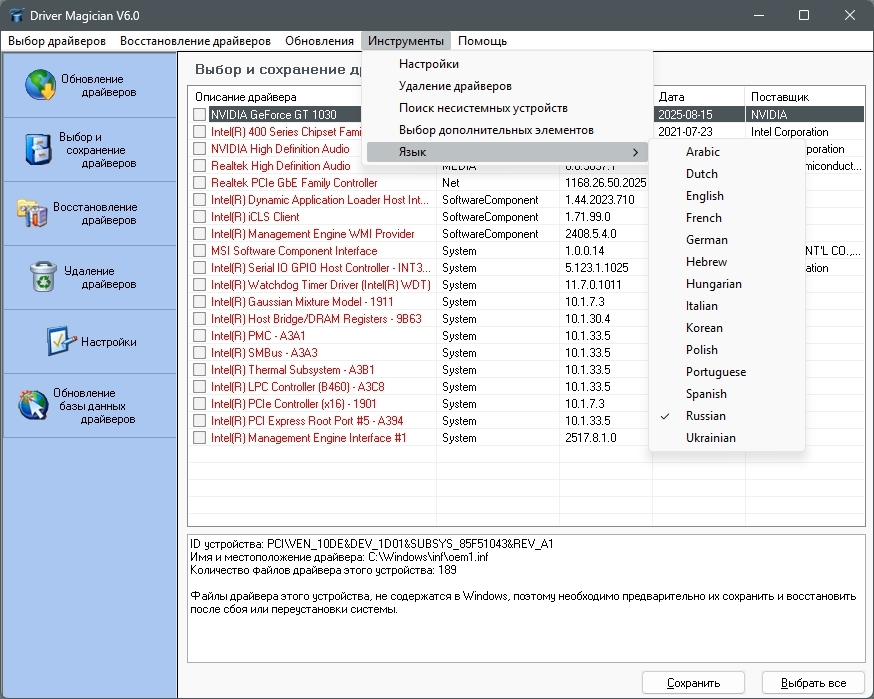Pick Hungarian language
The width and height of the screenshot is (874, 699).
(x=726, y=284)
